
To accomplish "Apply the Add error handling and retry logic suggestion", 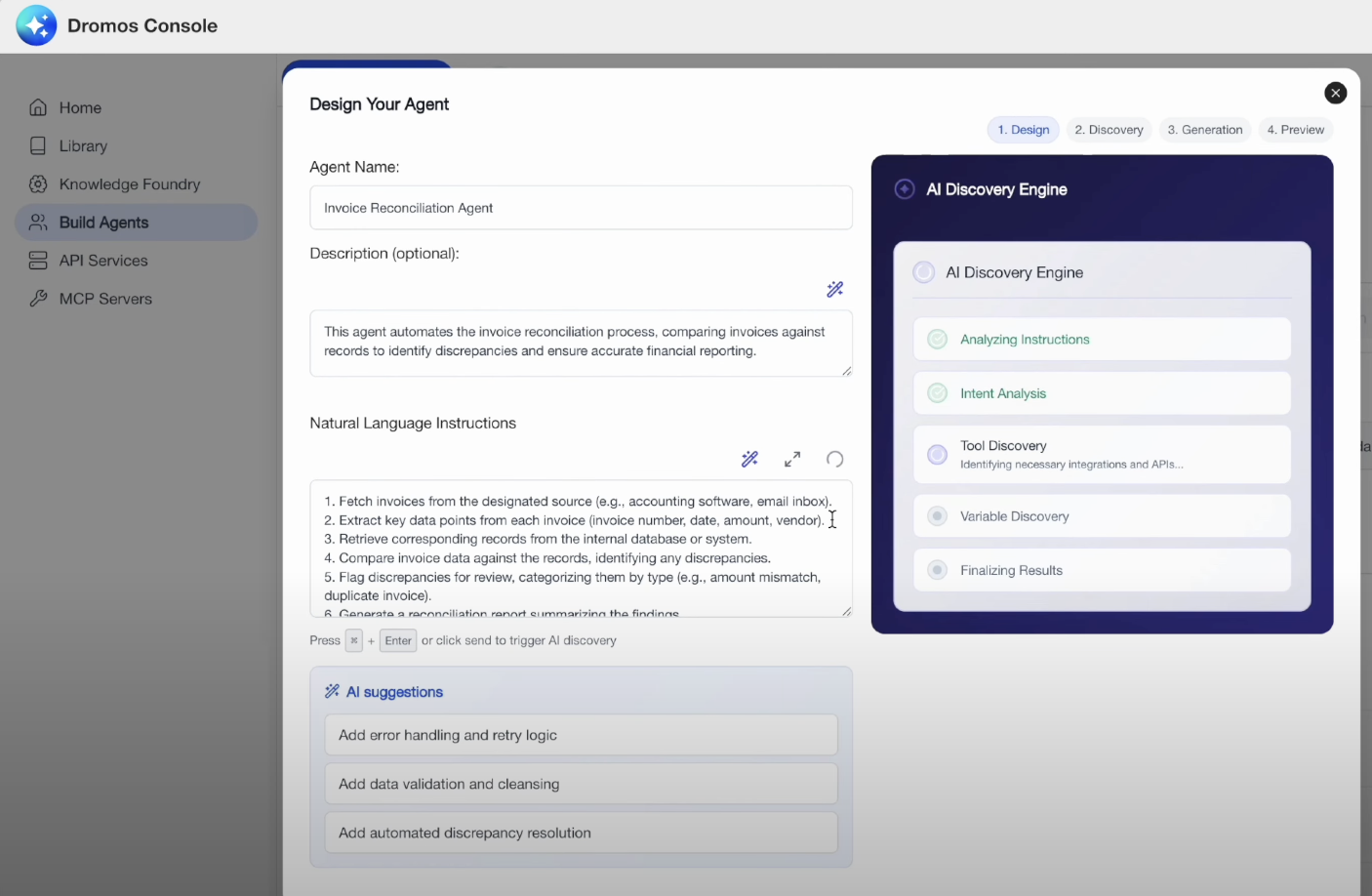I will (x=581, y=735).
